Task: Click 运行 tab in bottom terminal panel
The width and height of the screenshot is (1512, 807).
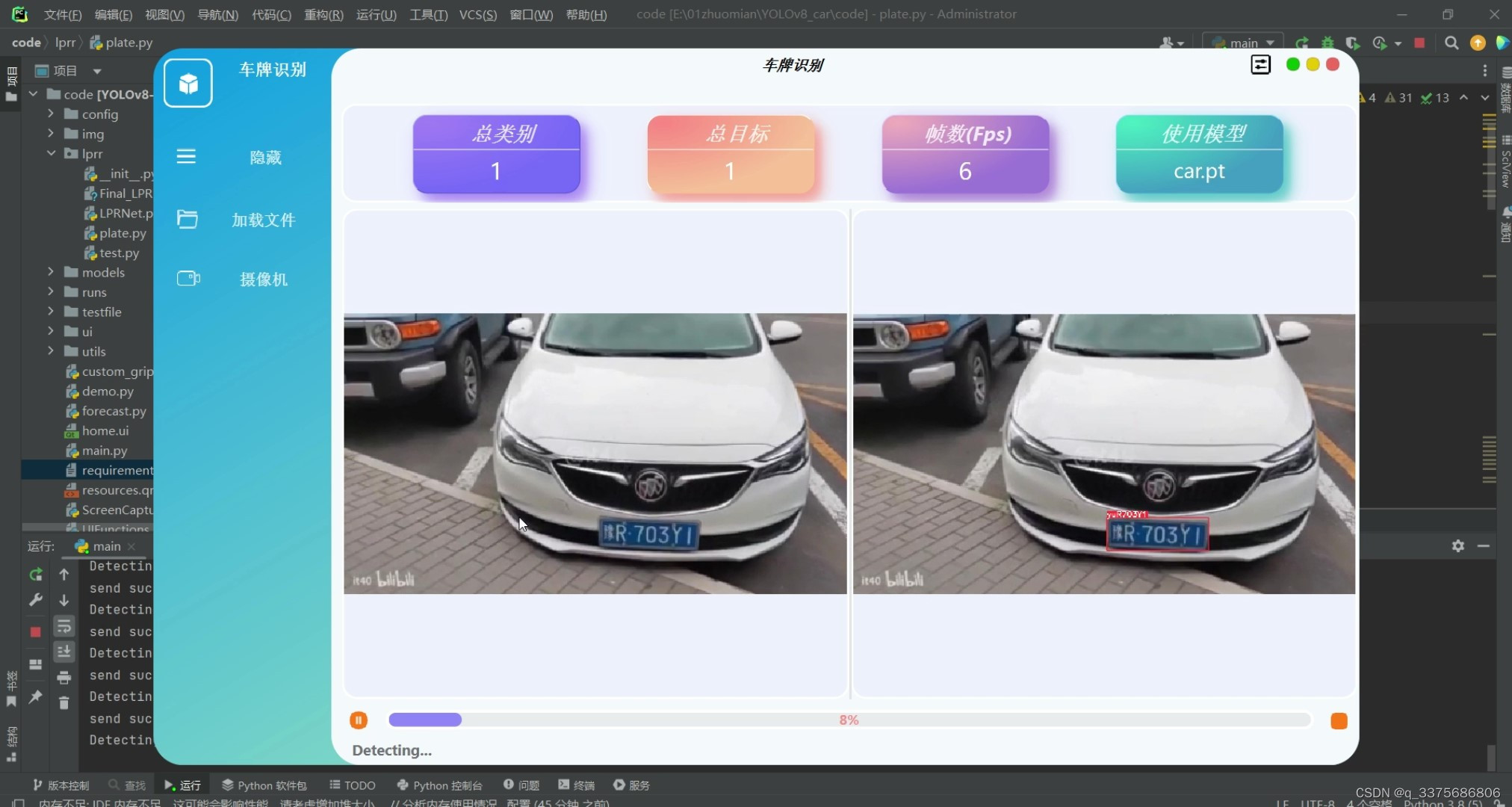Action: [188, 785]
